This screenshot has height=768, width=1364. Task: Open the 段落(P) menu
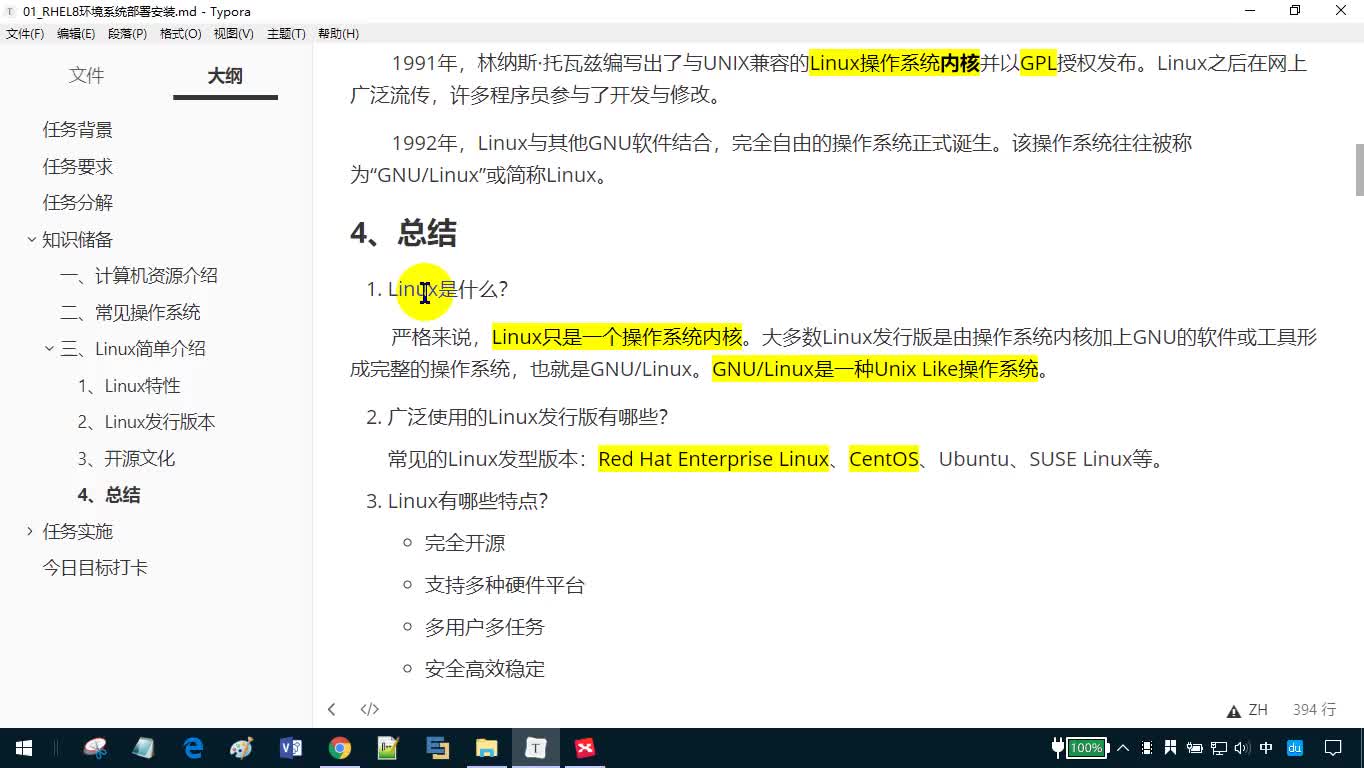click(127, 33)
